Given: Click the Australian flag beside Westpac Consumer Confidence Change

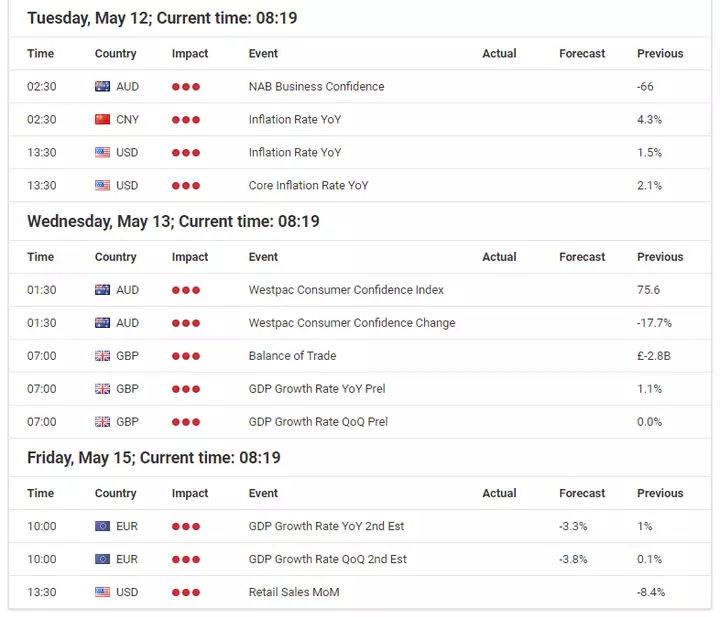Looking at the screenshot, I should pyautogui.click(x=102, y=323).
